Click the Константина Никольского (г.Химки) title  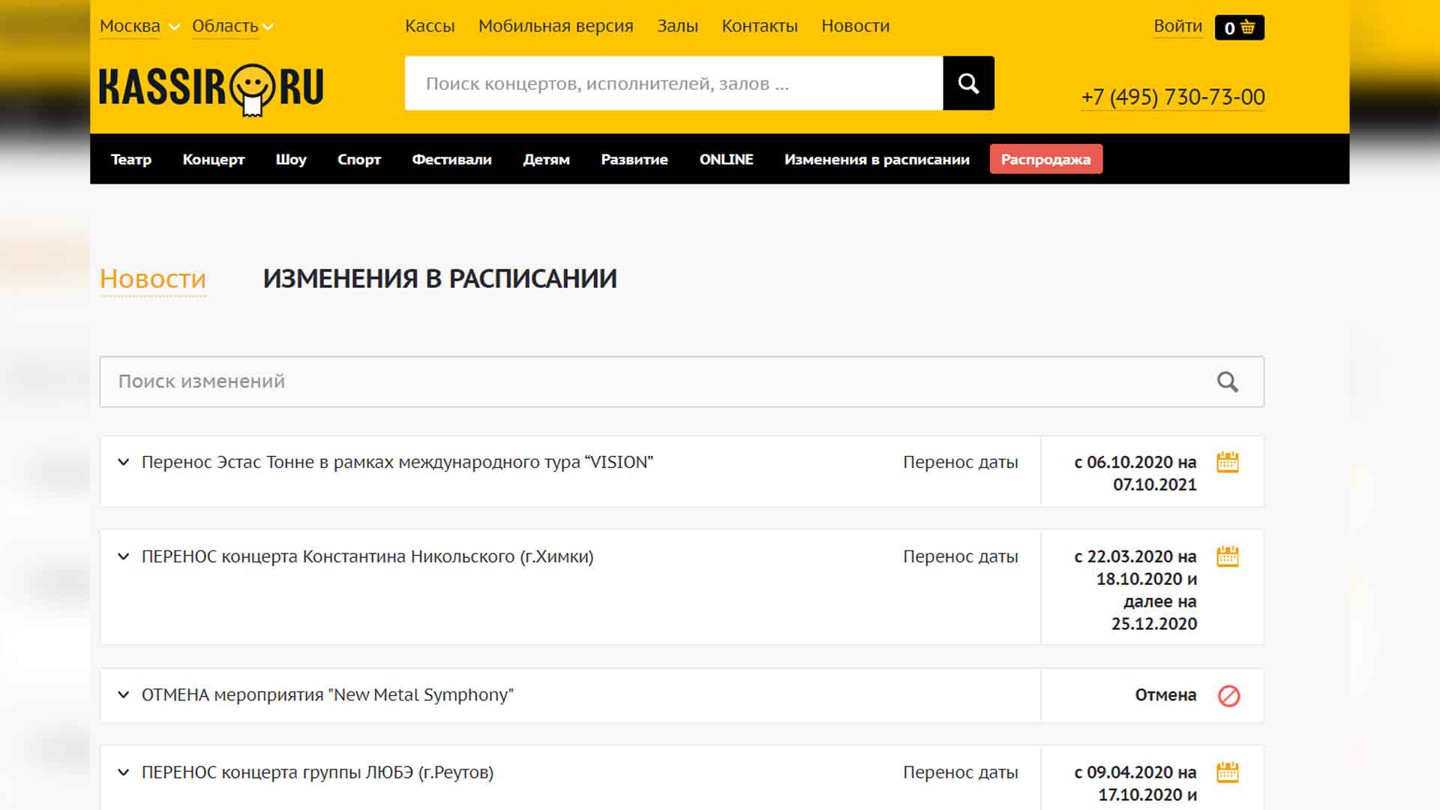coord(367,556)
